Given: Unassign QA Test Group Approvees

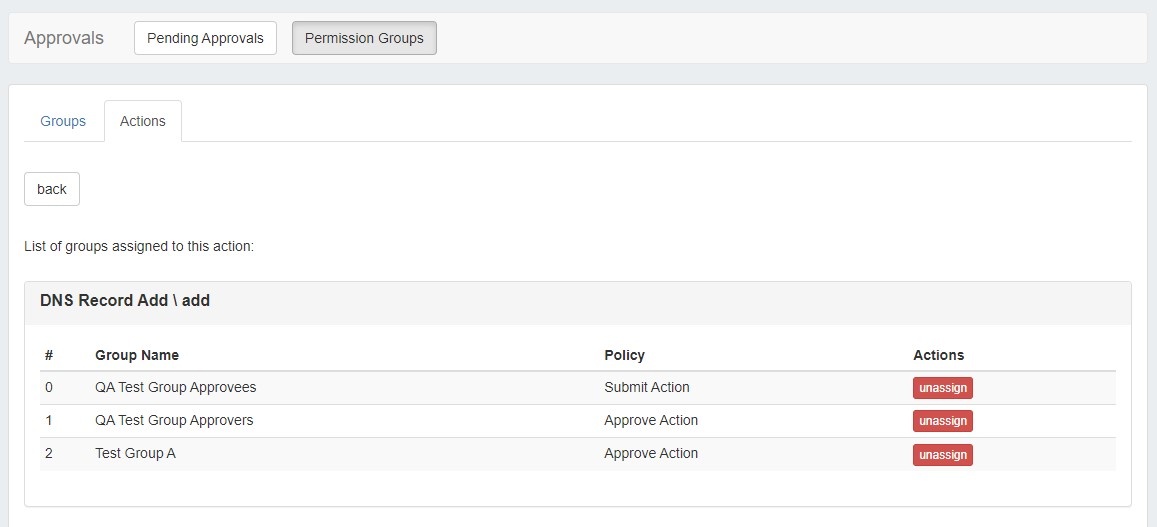Looking at the screenshot, I should (x=942, y=388).
